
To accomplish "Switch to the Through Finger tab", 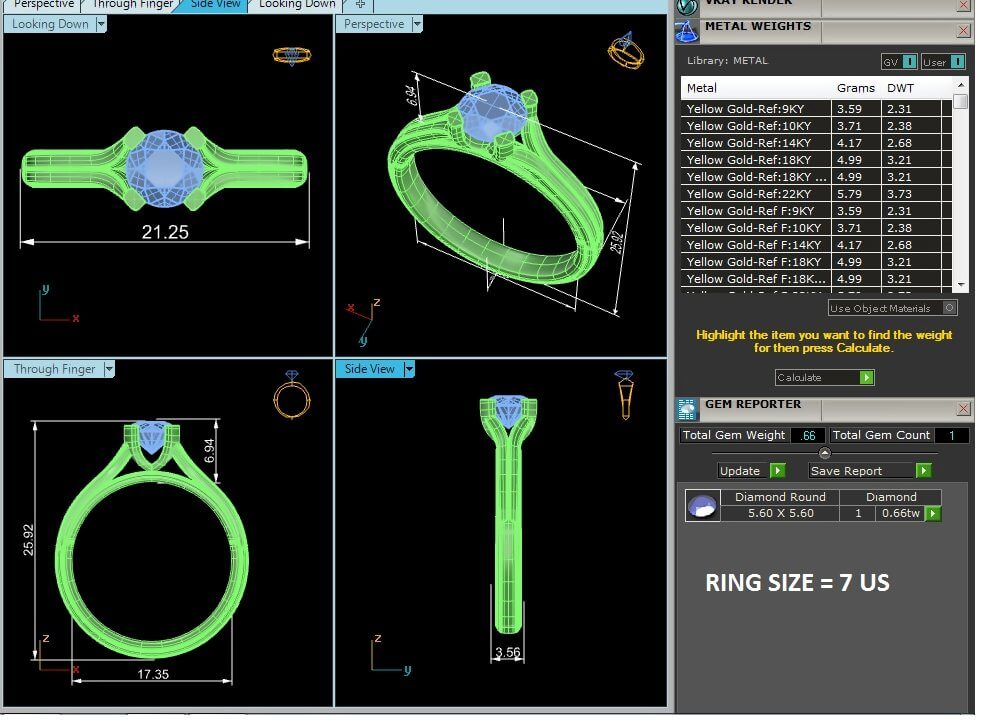I will pyautogui.click(x=133, y=5).
